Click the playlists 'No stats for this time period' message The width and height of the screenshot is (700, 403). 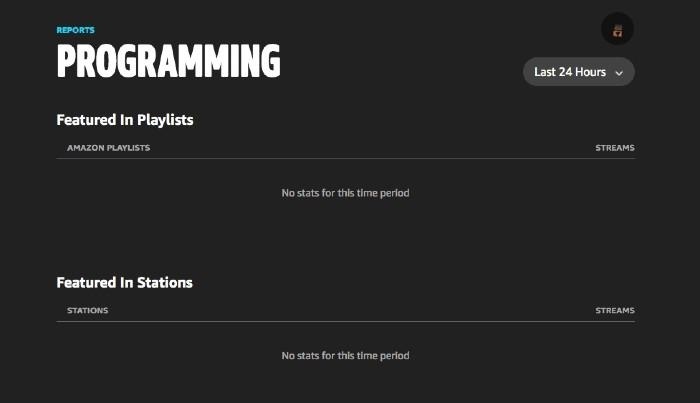pos(345,193)
